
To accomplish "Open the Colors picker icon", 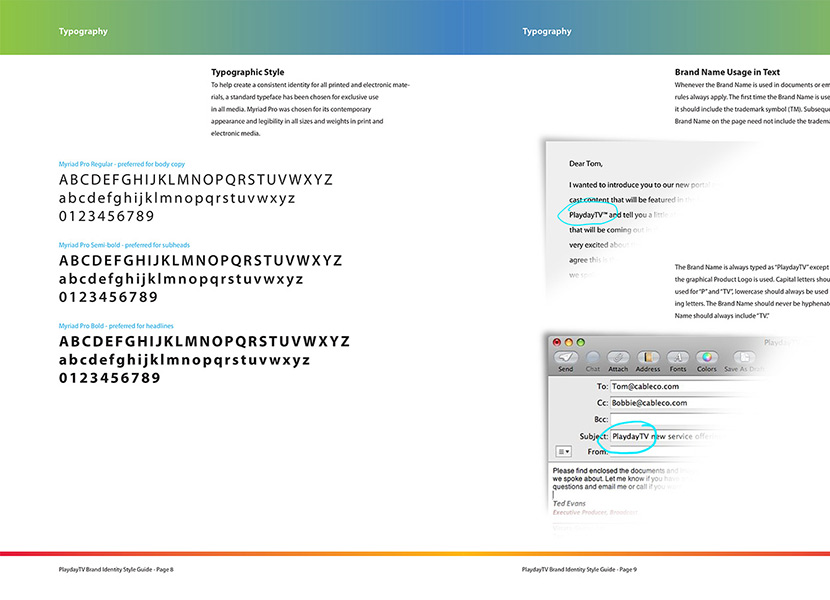I will pyautogui.click(x=707, y=357).
